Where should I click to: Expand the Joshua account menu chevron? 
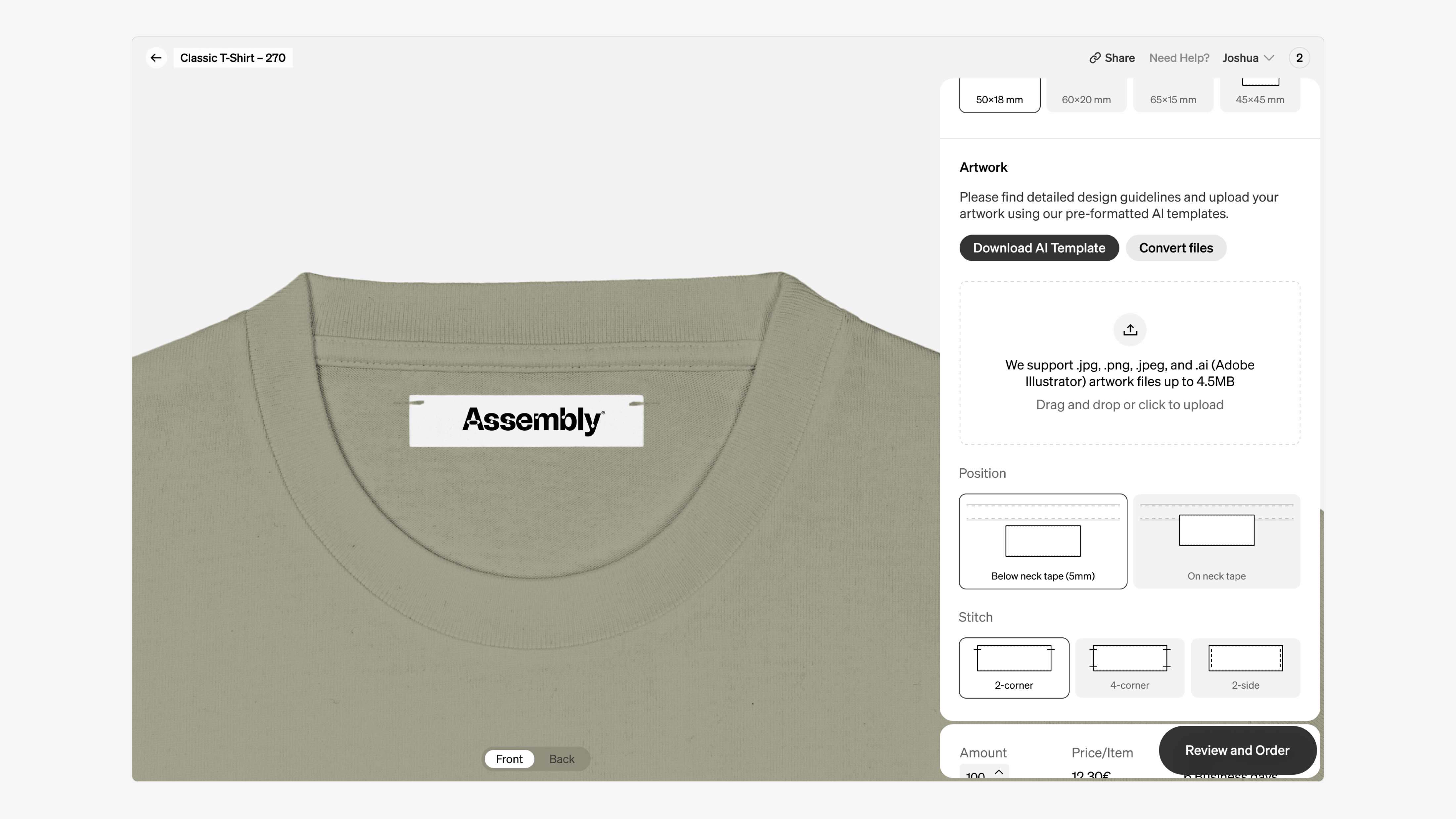coord(1269,58)
